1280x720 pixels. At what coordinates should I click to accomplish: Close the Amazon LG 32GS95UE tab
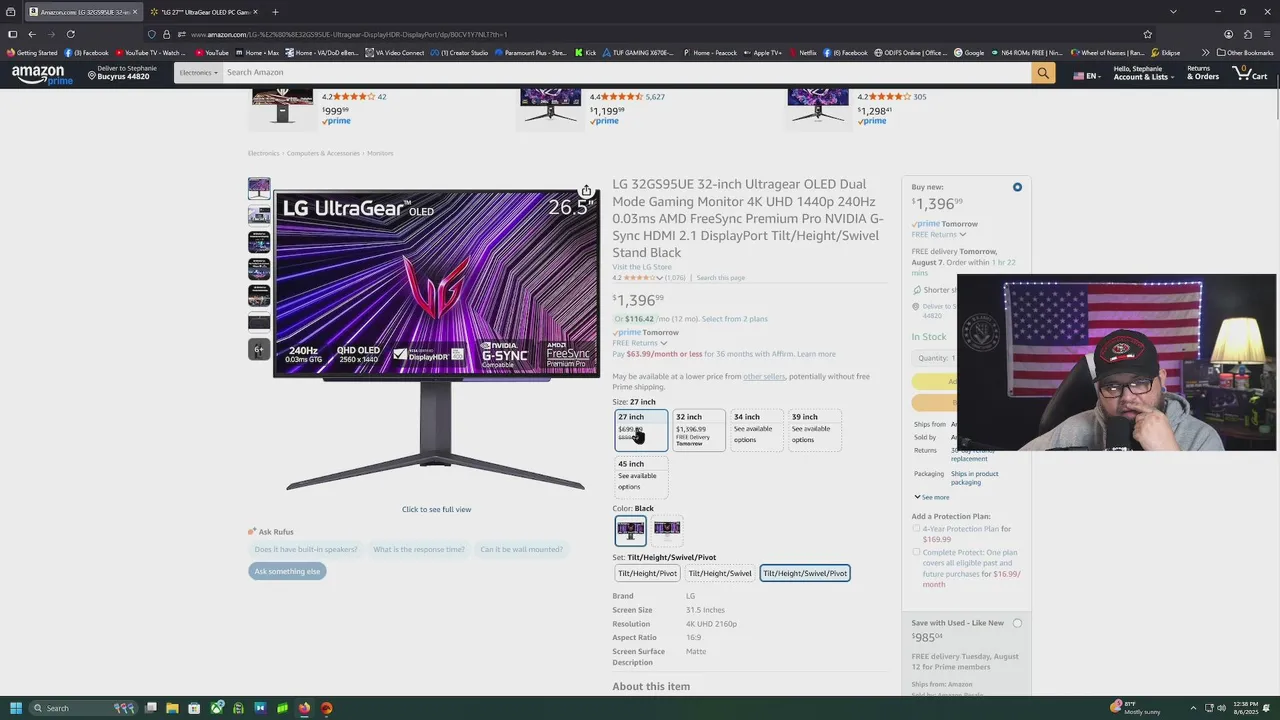point(135,12)
